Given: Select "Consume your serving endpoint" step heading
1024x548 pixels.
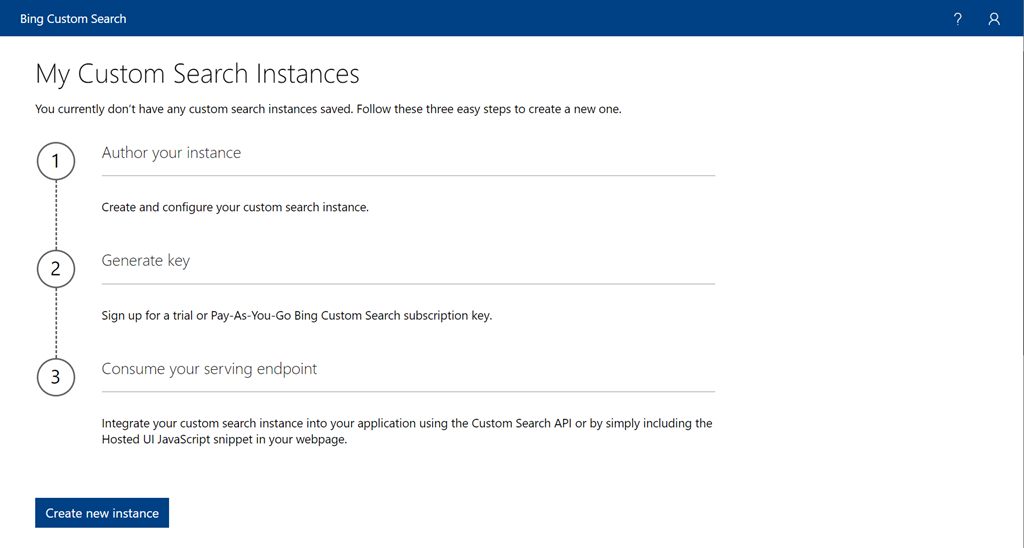Looking at the screenshot, I should coord(209,369).
